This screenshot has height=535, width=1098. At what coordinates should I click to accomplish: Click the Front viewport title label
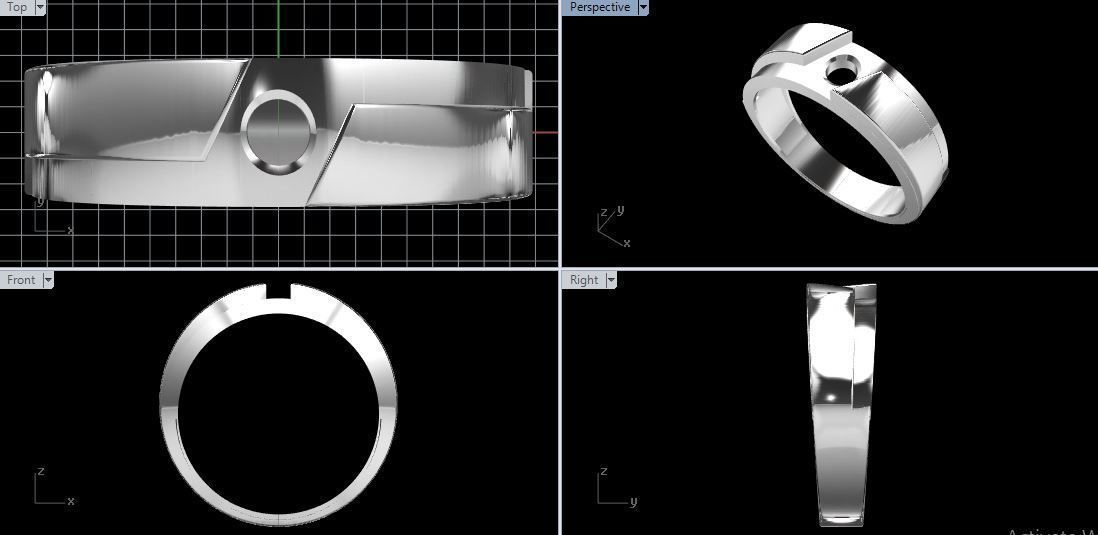(21, 279)
